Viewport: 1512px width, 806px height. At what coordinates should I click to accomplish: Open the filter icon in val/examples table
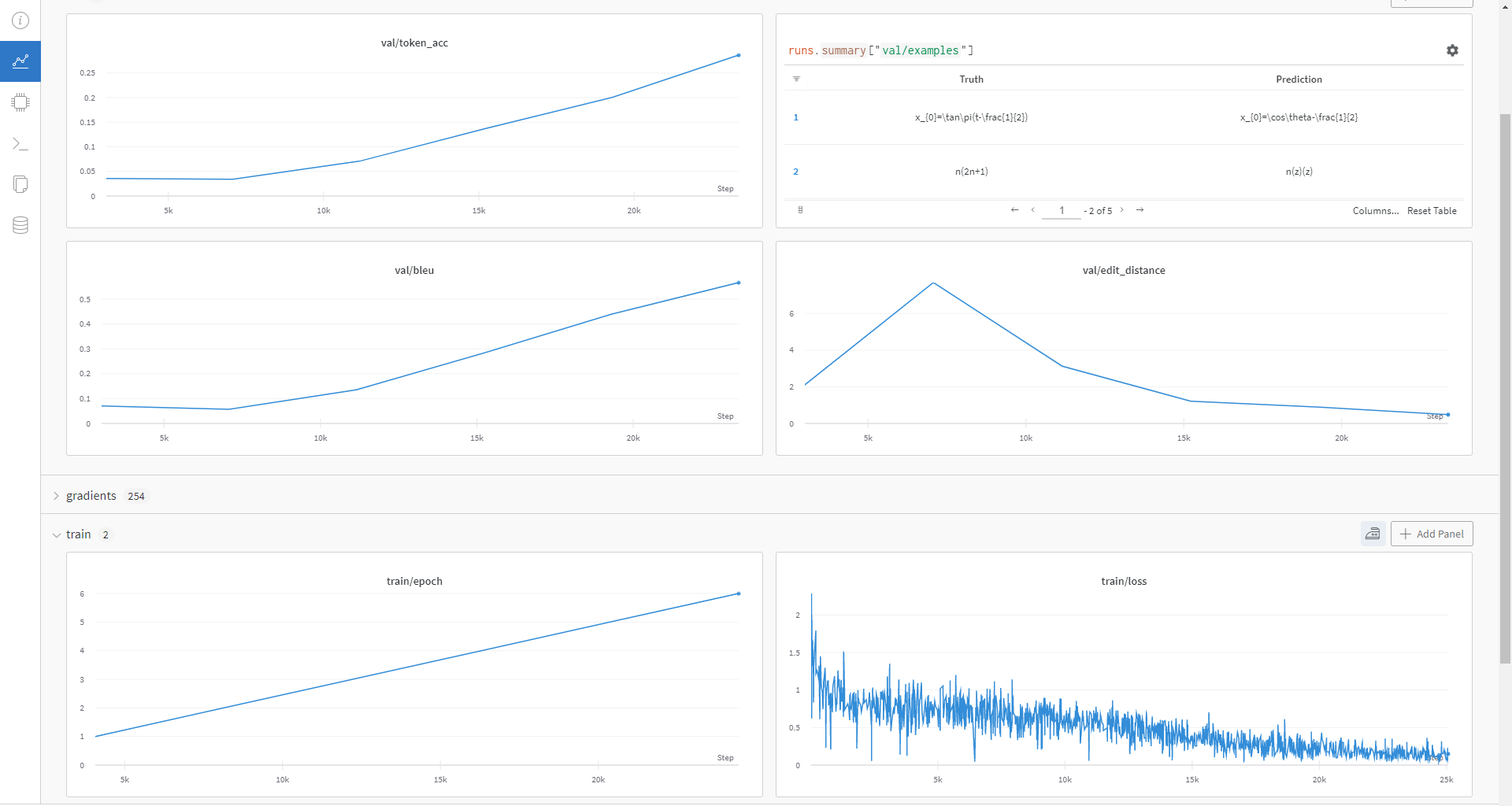[796, 79]
